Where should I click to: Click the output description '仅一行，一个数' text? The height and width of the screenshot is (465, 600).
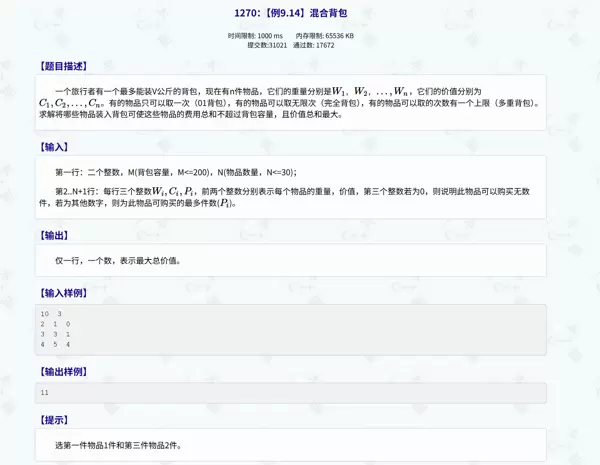(x=118, y=260)
